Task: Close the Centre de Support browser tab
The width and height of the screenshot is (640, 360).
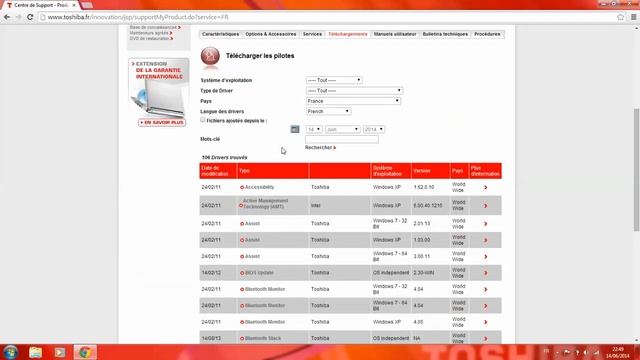Action: [x=74, y=5]
